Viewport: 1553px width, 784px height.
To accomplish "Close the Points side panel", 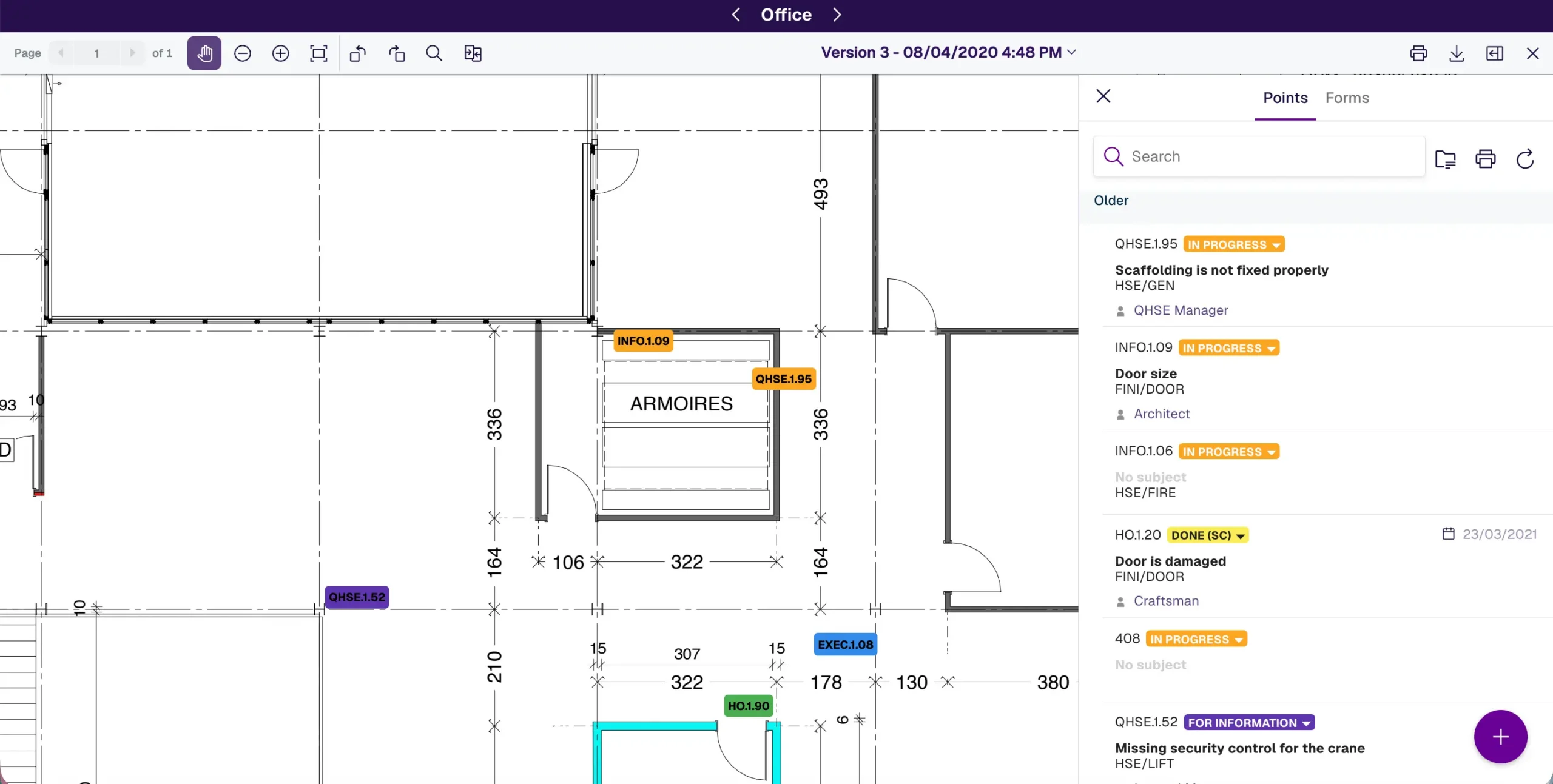I will [1103, 96].
